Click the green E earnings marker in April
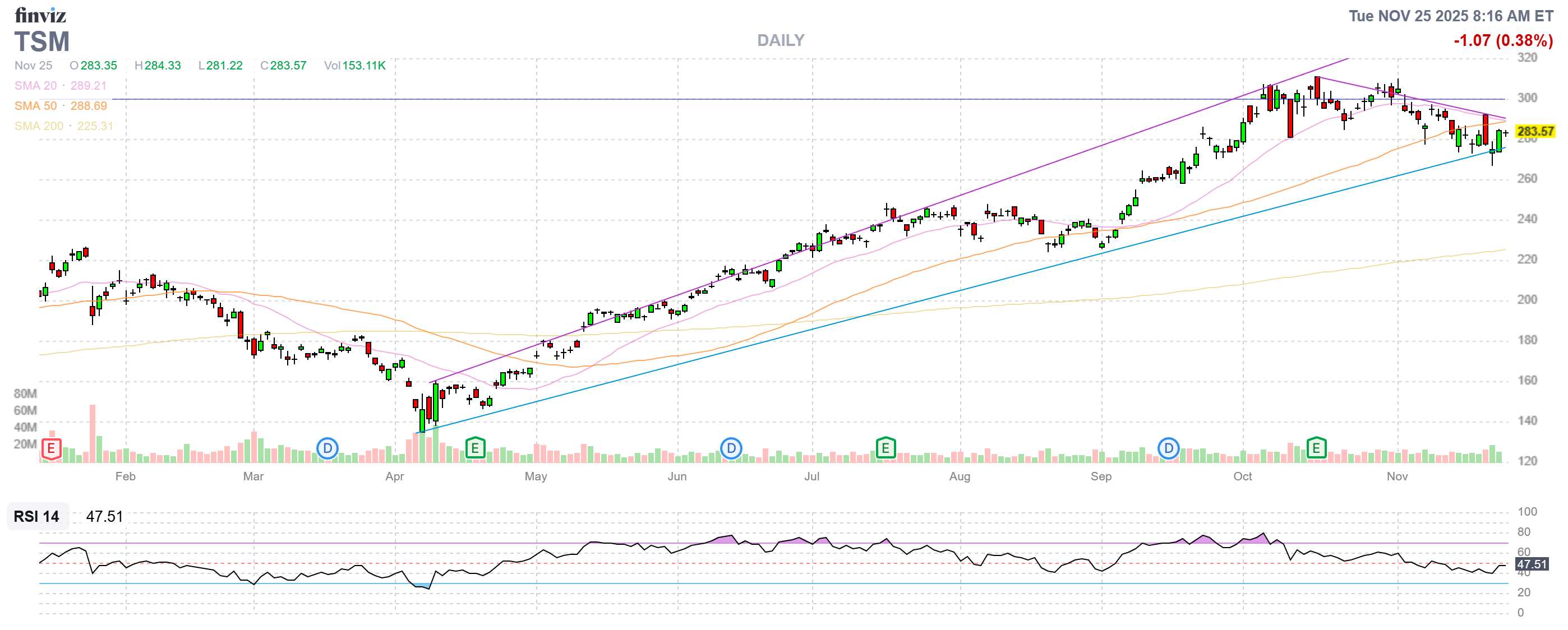Screen dimensions: 1568x630 click(474, 448)
